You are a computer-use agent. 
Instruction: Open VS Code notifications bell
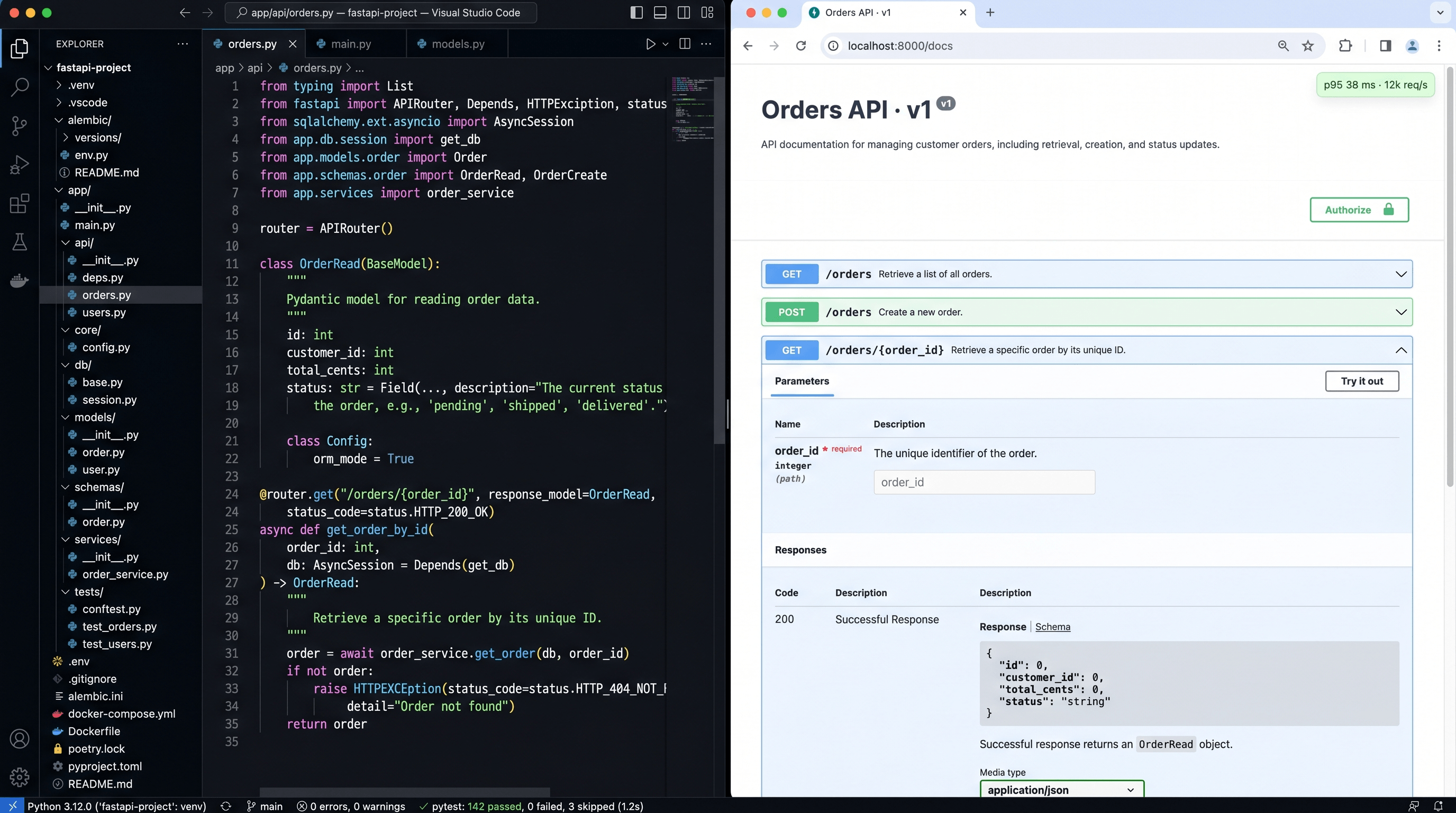1438,806
